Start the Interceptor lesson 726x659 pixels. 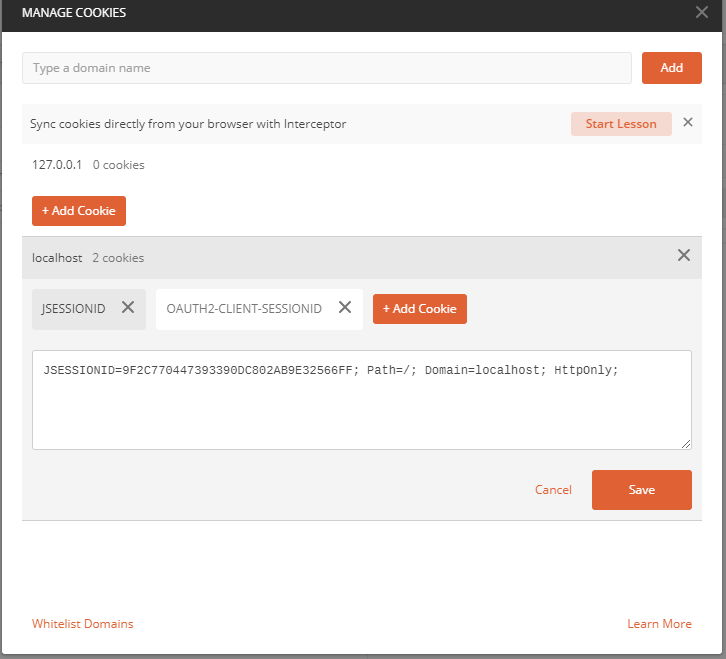coord(621,124)
